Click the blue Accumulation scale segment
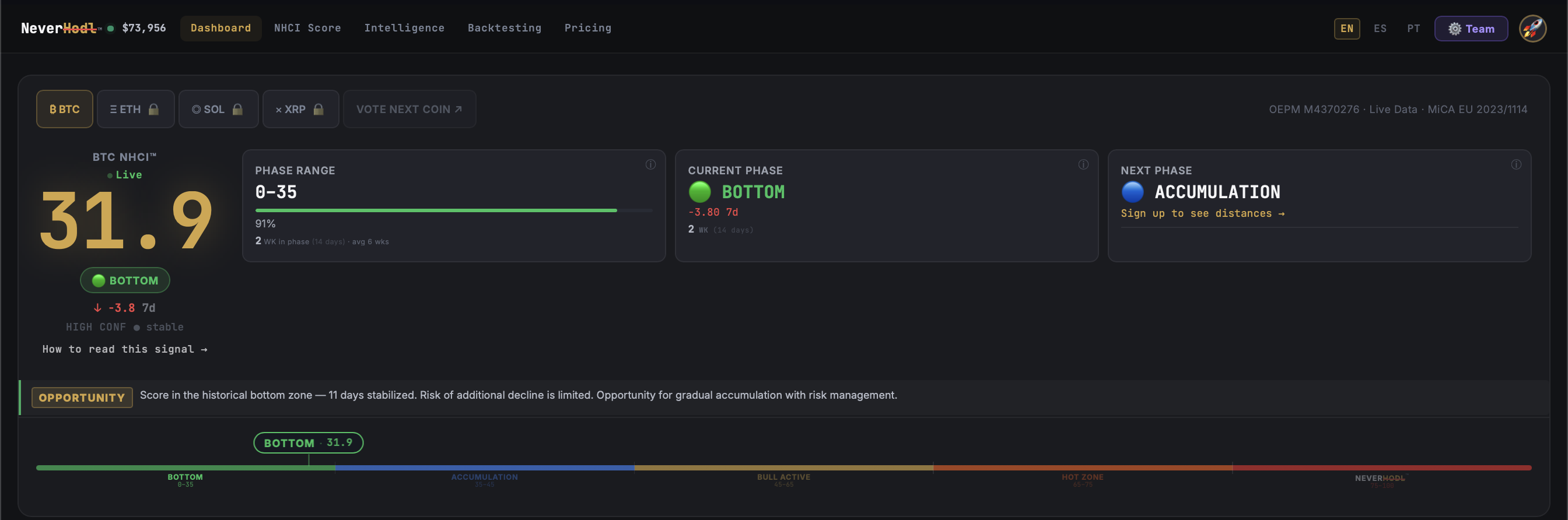Screen dimensions: 1568x520 point(485,468)
